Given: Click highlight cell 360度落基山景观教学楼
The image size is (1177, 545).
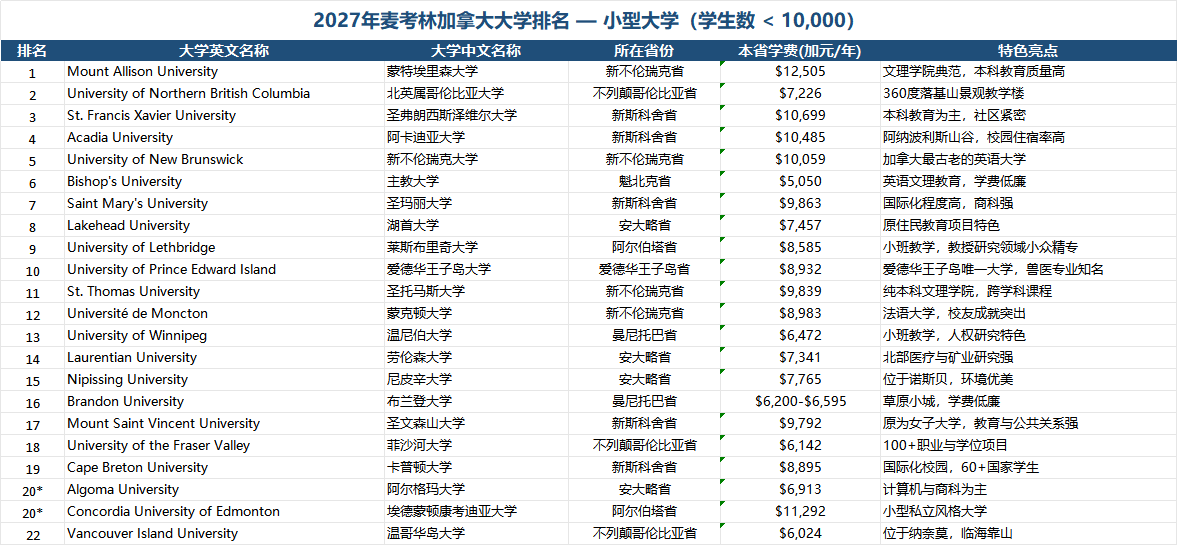Looking at the screenshot, I should click(1028, 94).
